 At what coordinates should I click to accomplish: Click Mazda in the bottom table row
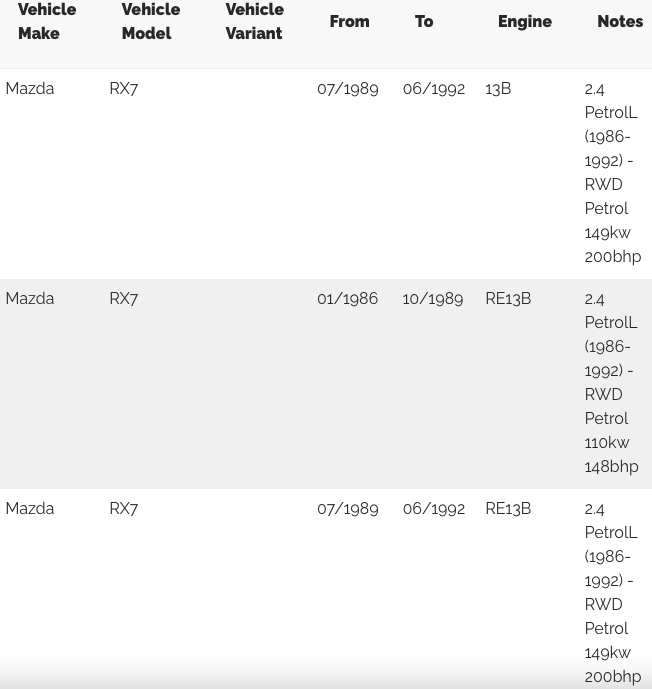pyautogui.click(x=30, y=509)
